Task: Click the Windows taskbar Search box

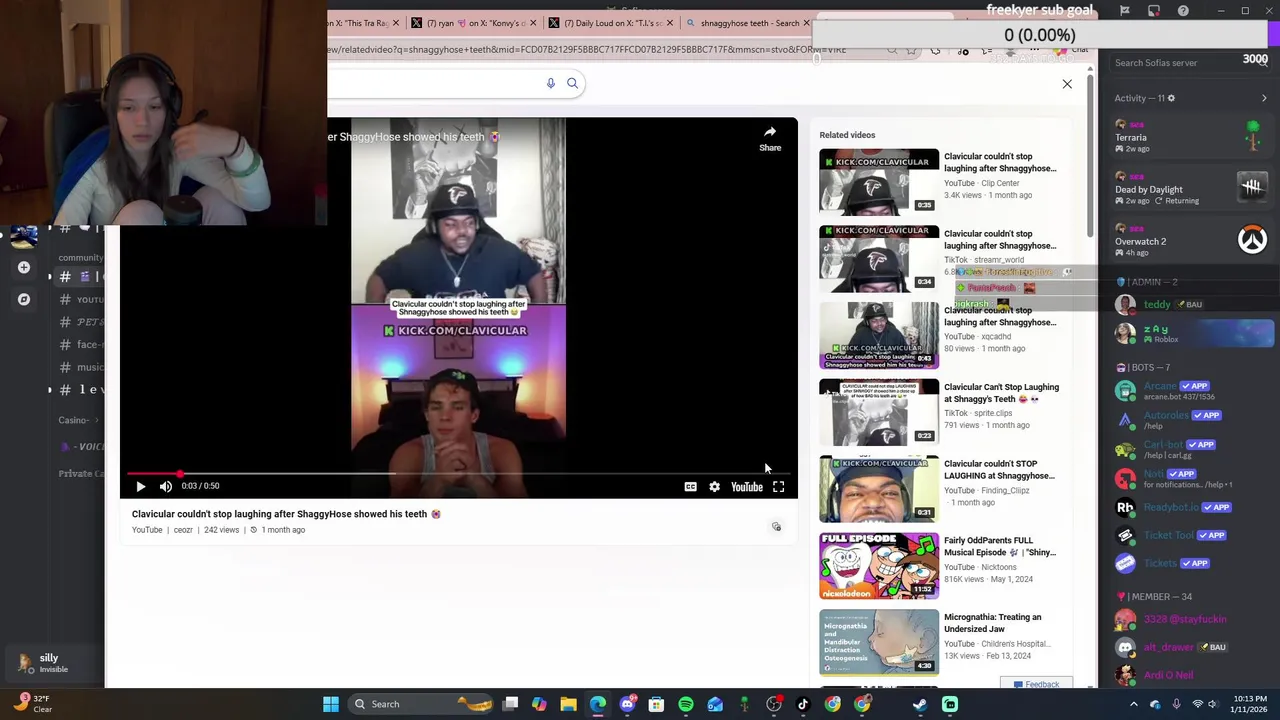Action: click(420, 704)
